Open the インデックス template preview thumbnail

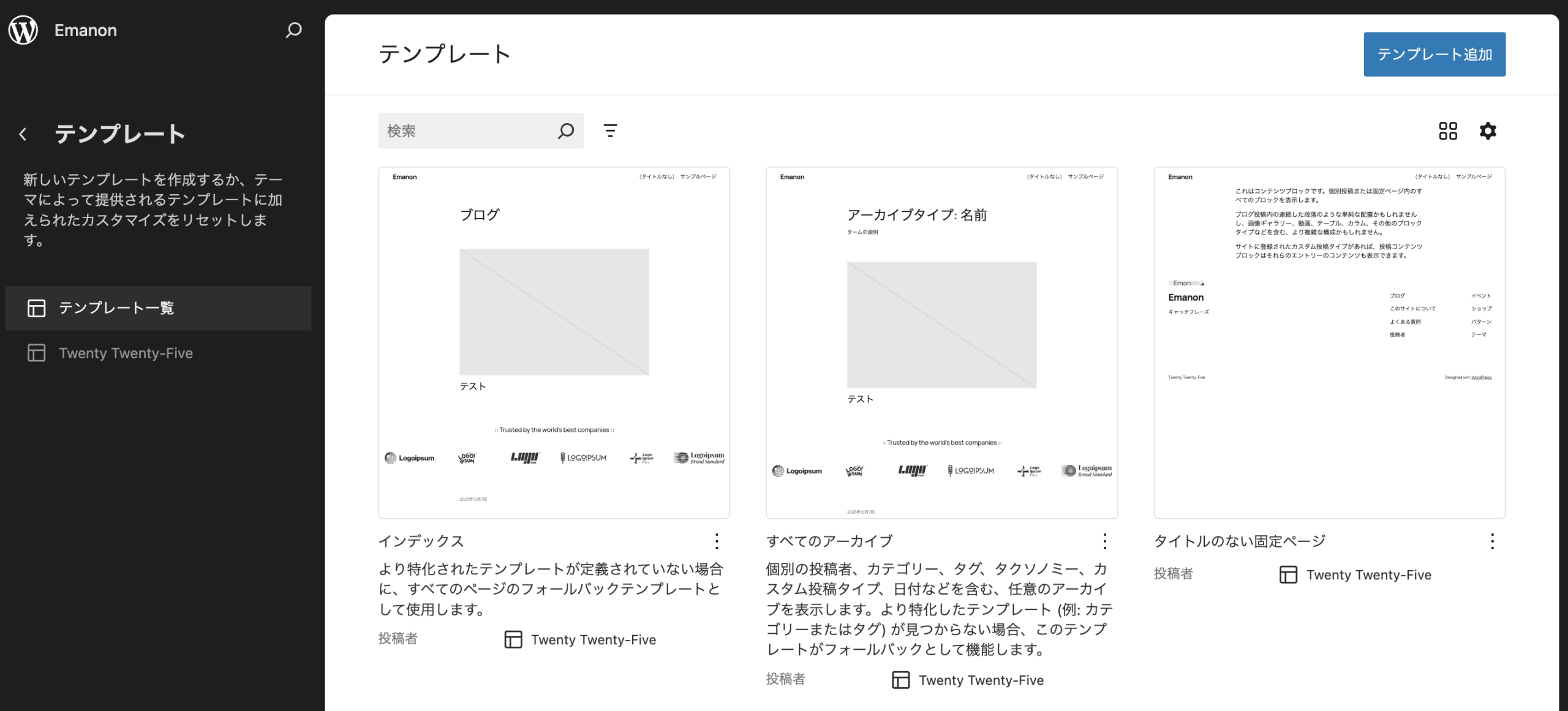point(554,342)
